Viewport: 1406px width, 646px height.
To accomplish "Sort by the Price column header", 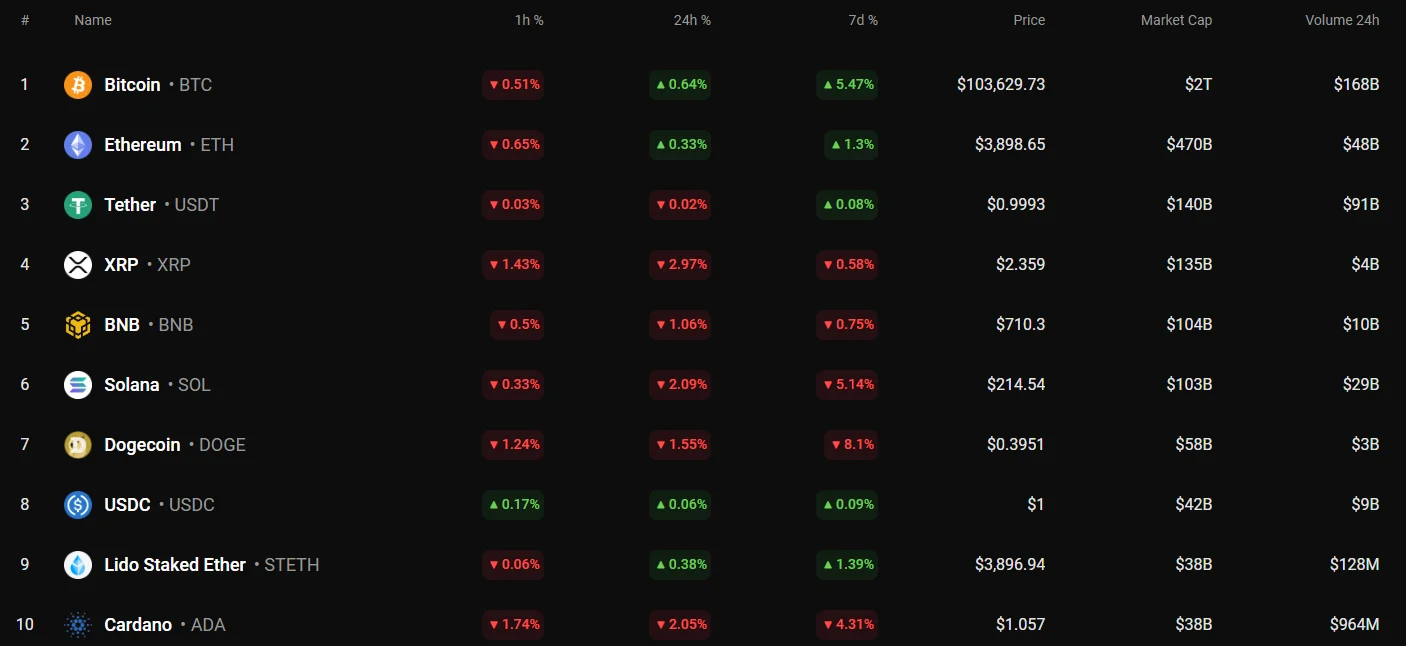I will tap(1029, 20).
